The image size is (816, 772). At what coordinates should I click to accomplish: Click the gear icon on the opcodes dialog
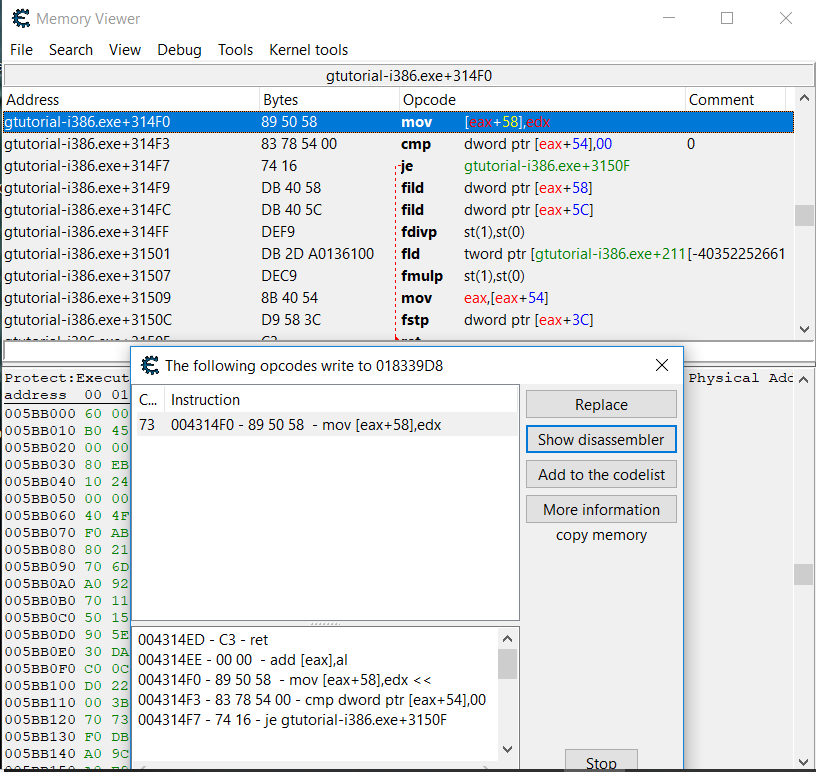pyautogui.click(x=150, y=365)
